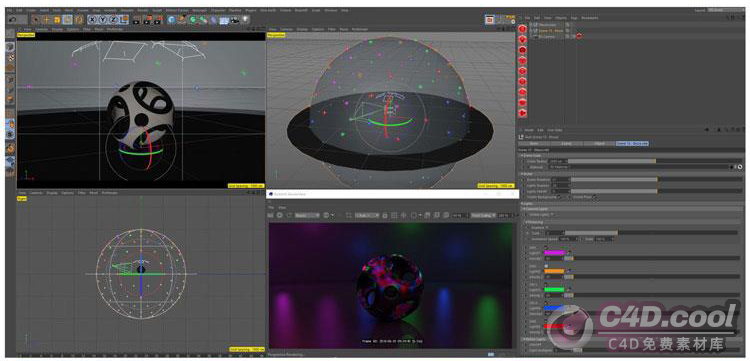
Task: Select the Scale tool in top toolbar
Action: coord(56,20)
